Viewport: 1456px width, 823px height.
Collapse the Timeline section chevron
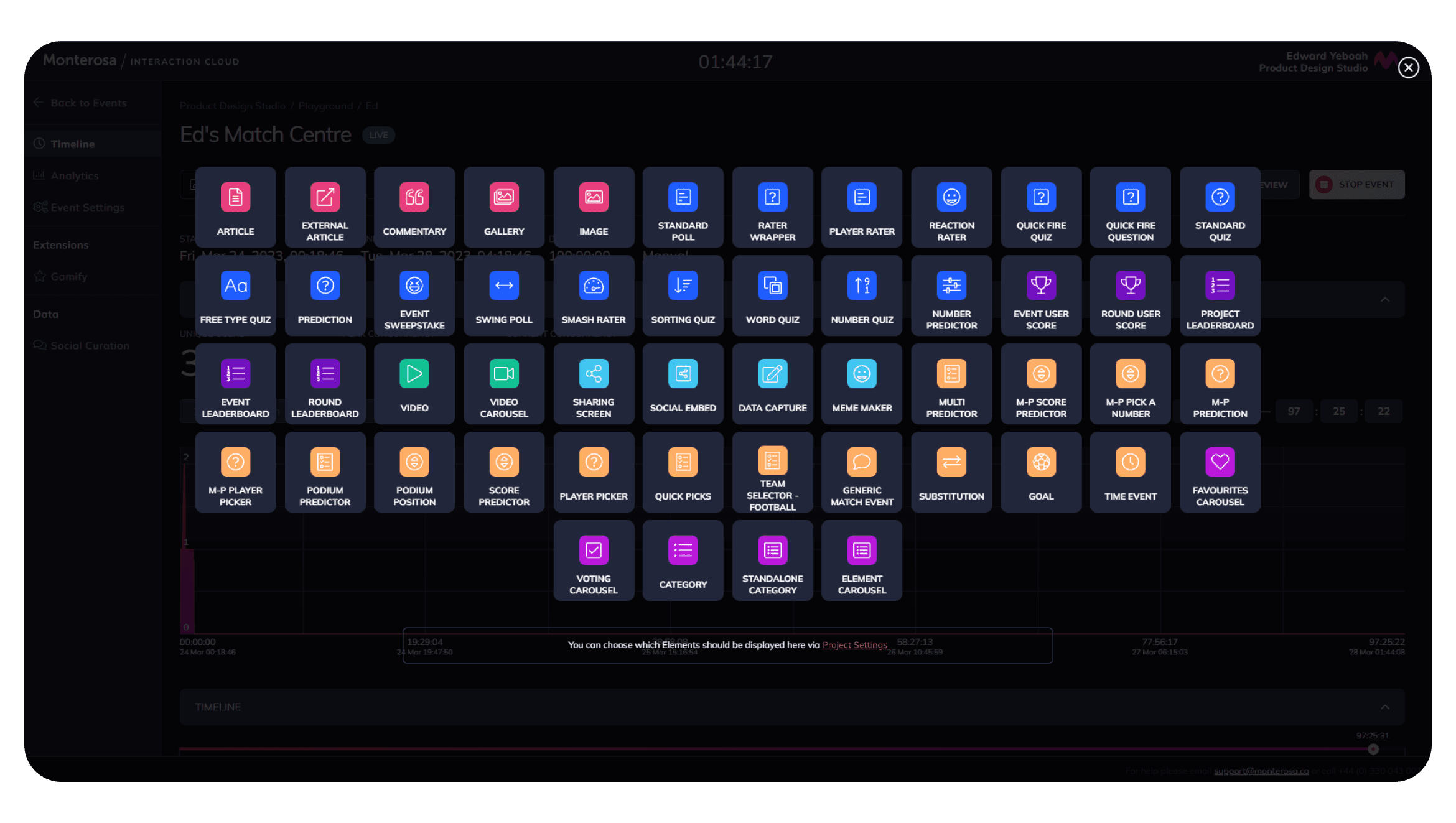point(1384,707)
